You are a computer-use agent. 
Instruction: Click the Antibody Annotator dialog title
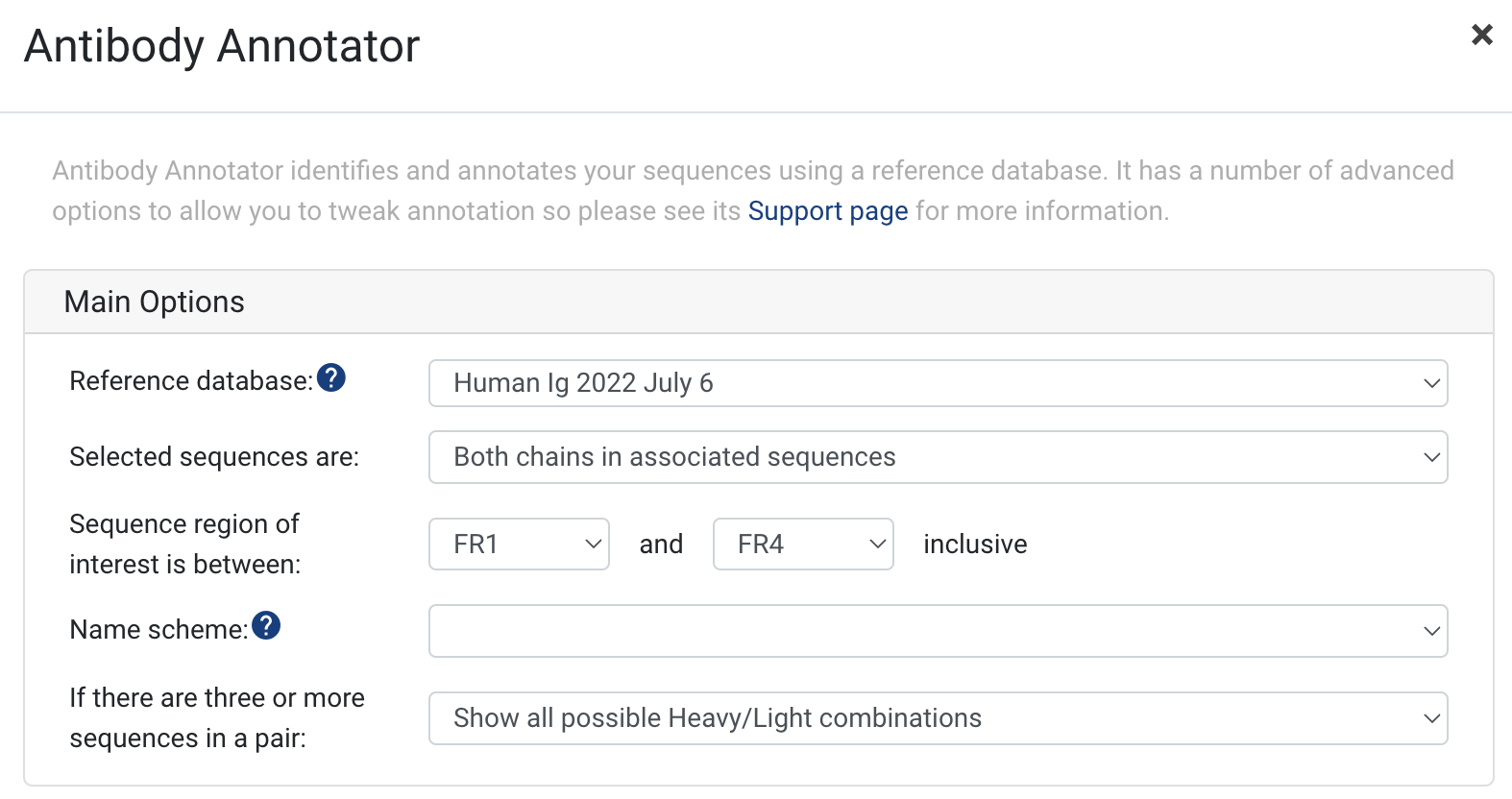click(222, 46)
